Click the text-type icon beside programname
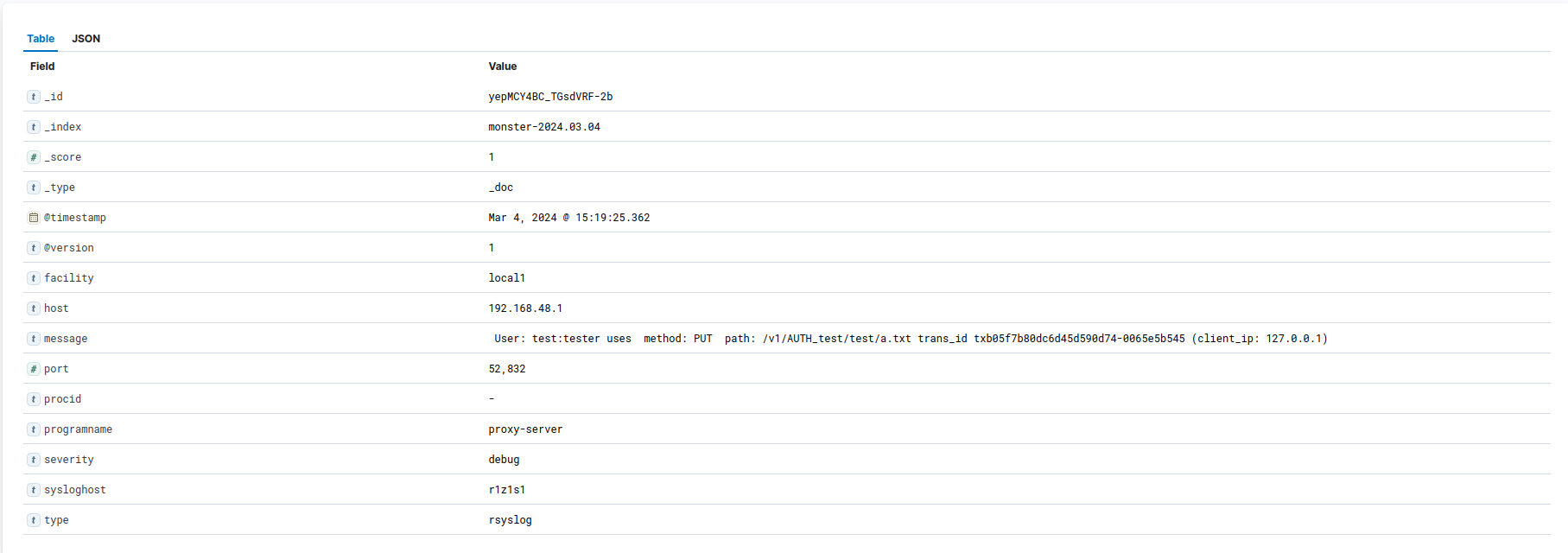1568x553 pixels. click(x=34, y=429)
